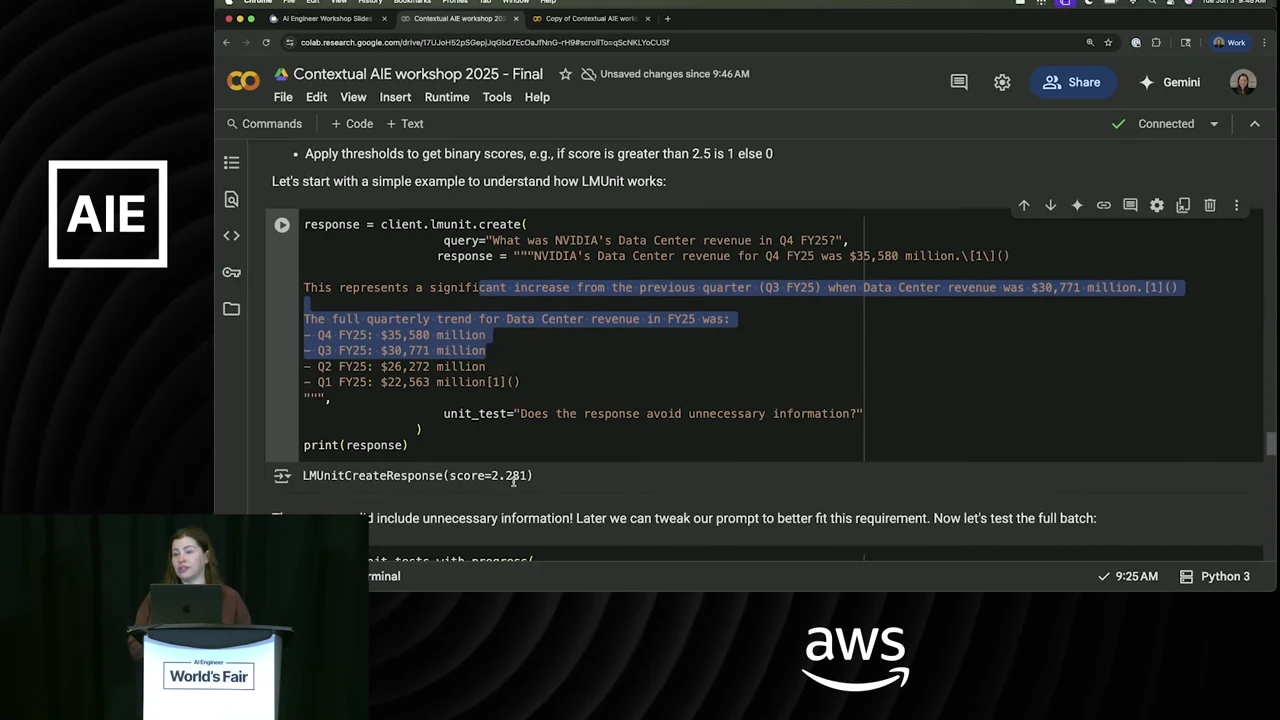Add a new Code cell

pyautogui.click(x=352, y=124)
